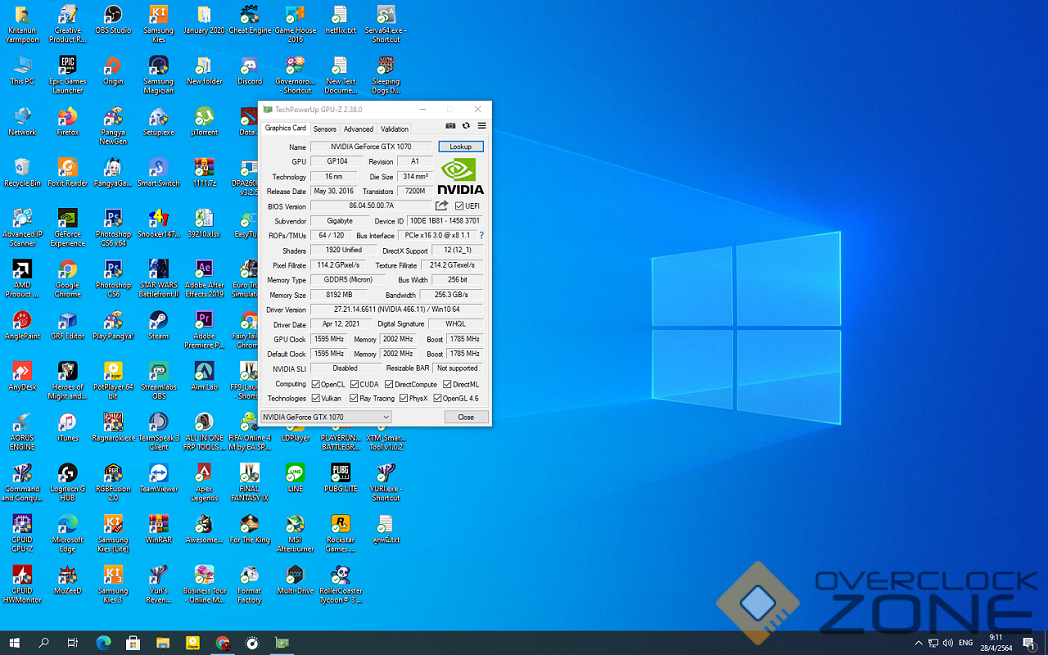Switch to the Sensors tab

coord(324,129)
